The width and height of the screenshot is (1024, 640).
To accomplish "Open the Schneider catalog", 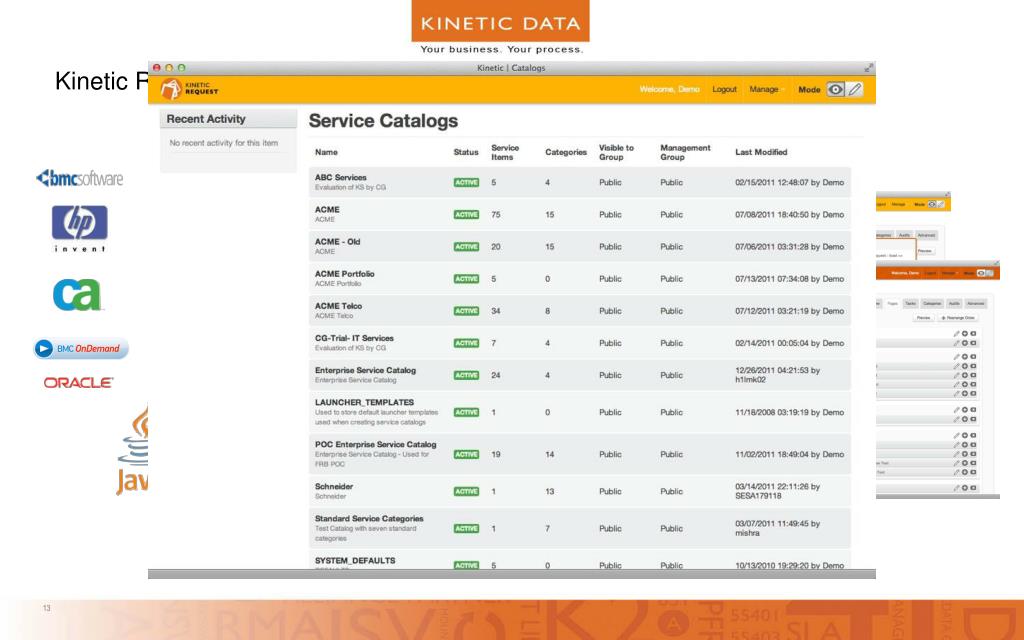I will tap(334, 487).
